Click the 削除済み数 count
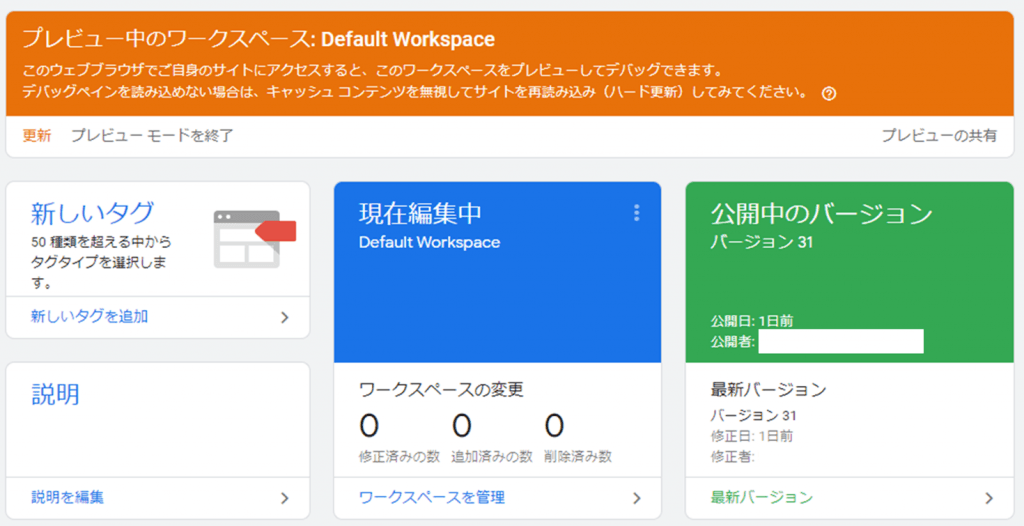This screenshot has height=526, width=1024. 554,427
